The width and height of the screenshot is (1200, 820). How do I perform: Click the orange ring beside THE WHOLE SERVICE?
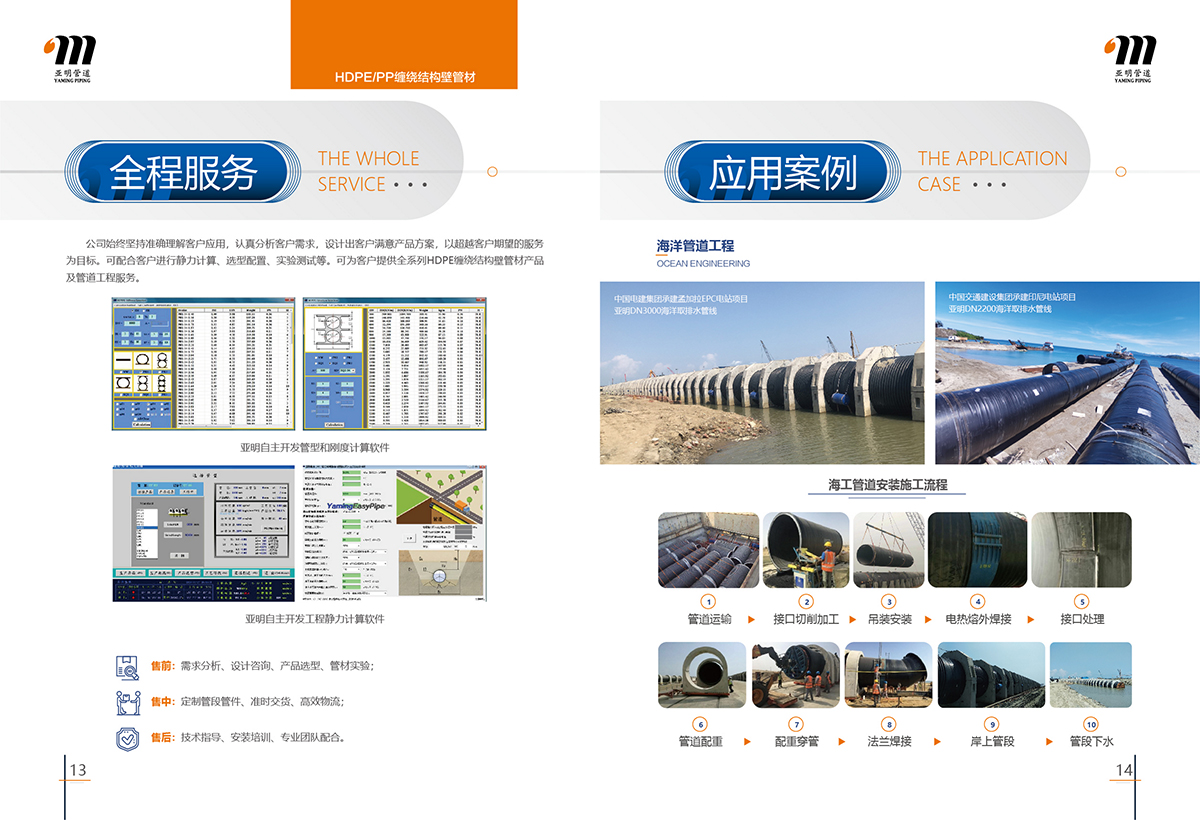(x=492, y=172)
